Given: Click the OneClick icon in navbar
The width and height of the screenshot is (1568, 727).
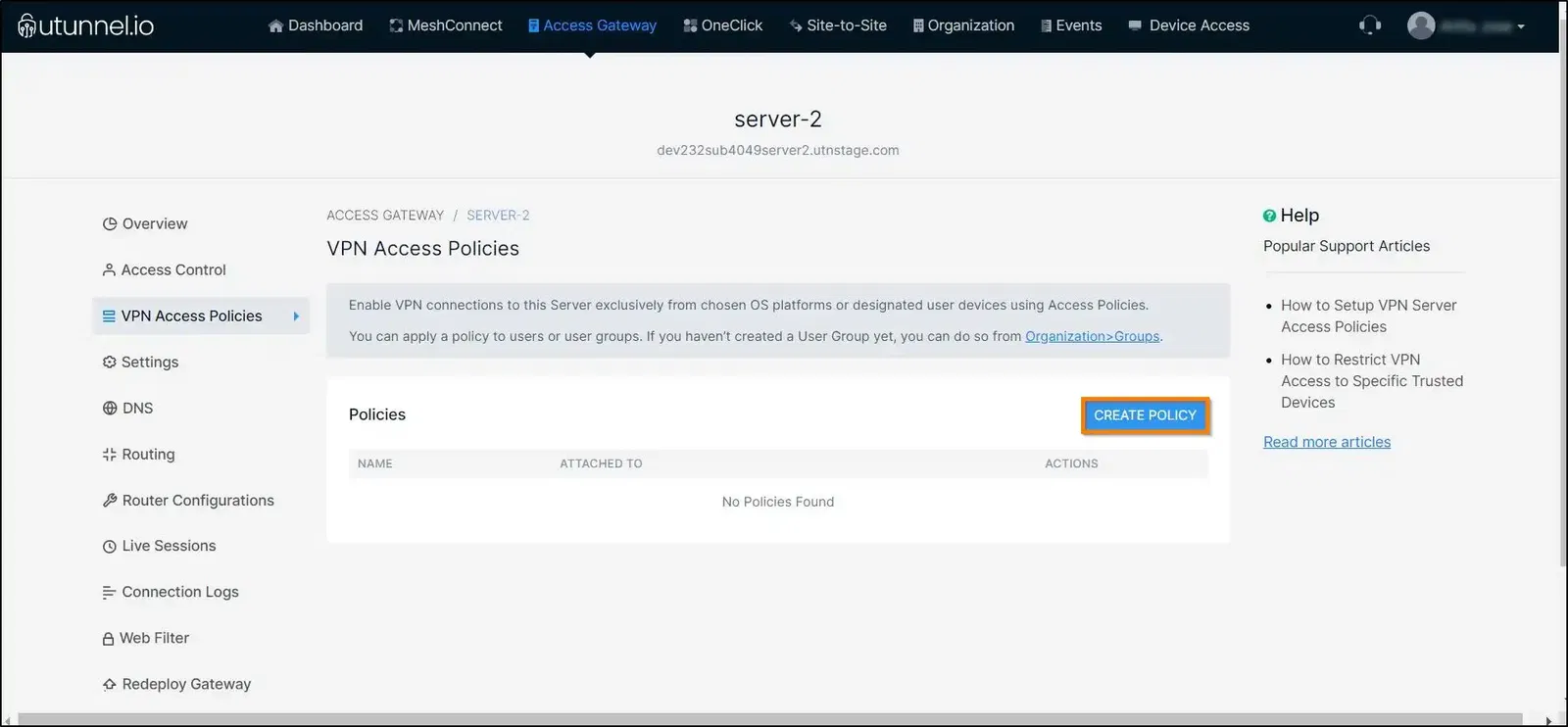Looking at the screenshot, I should pos(690,25).
